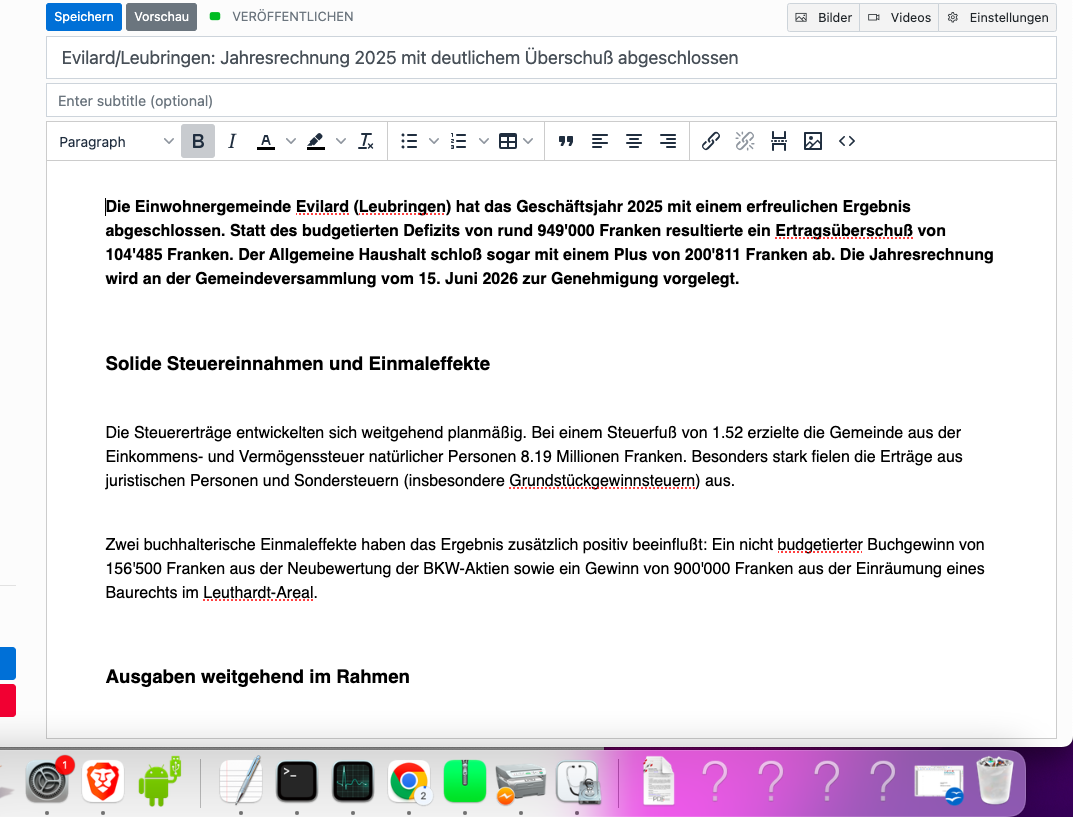Open Paragraph format dropdown
Image resolution: width=1073 pixels, height=817 pixels.
tap(116, 142)
